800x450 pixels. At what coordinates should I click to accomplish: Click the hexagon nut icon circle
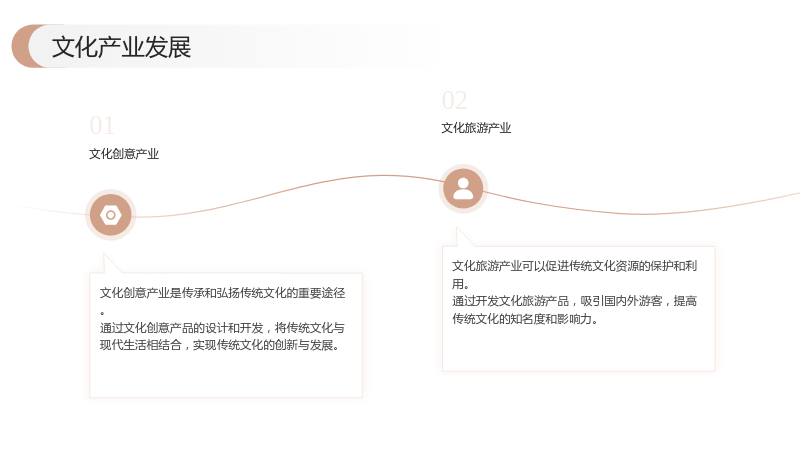[x=111, y=215]
